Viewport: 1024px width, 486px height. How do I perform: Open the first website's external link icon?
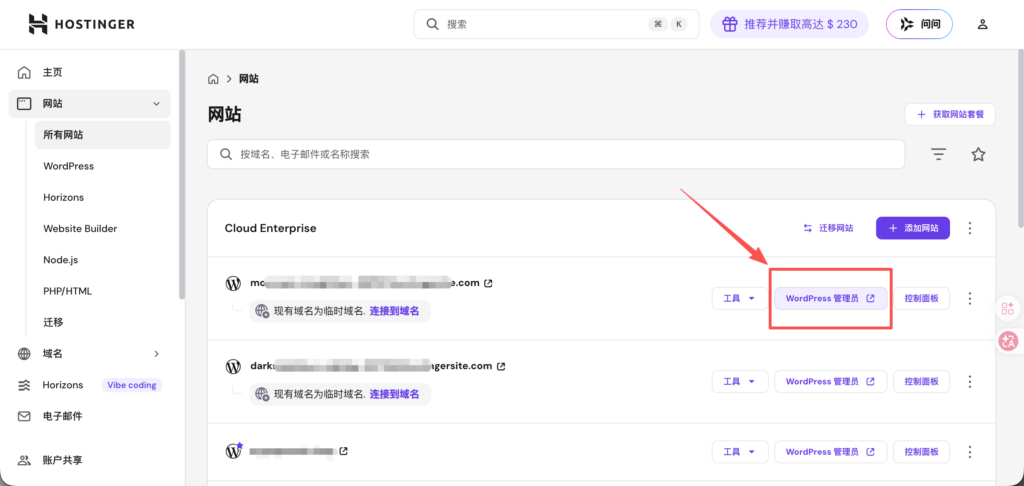[488, 284]
